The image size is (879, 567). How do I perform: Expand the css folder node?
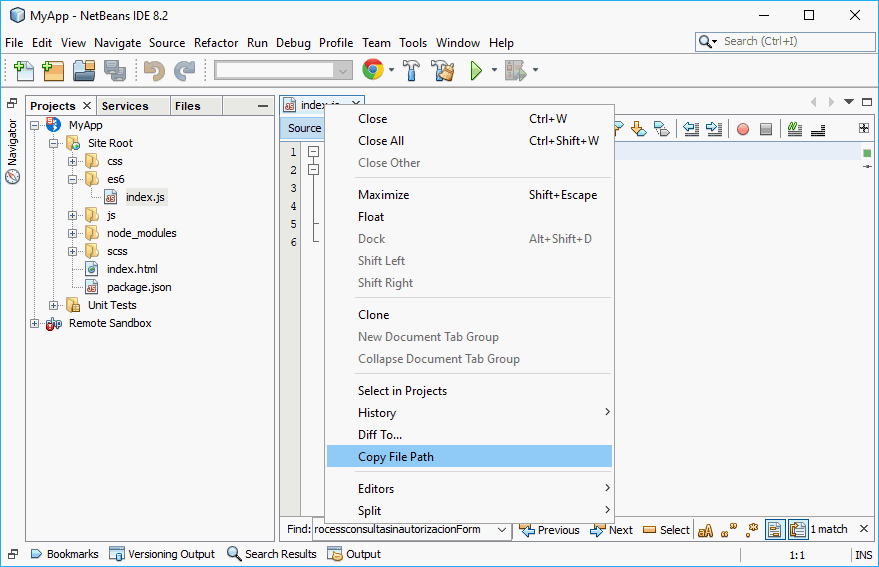pos(73,161)
